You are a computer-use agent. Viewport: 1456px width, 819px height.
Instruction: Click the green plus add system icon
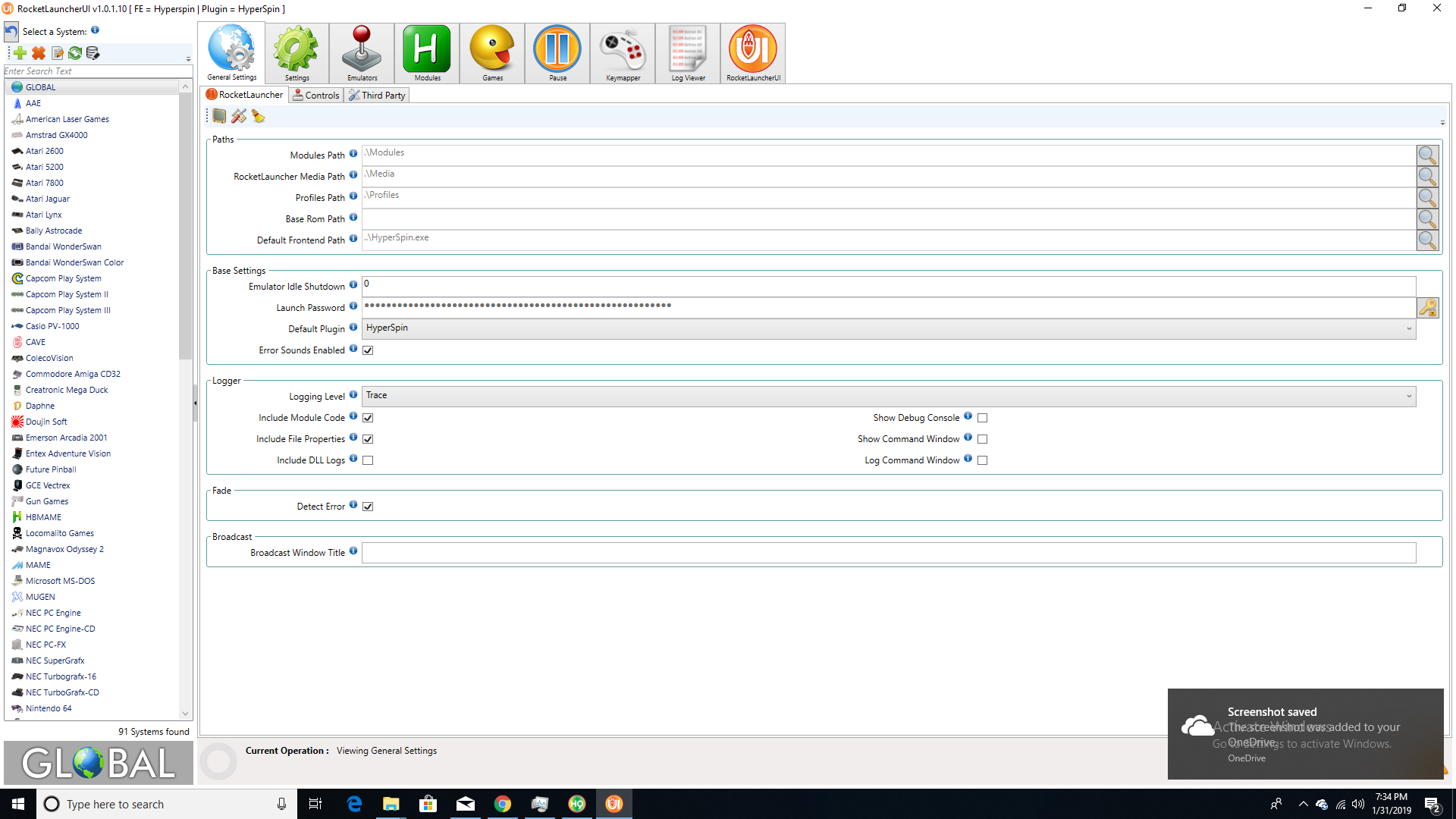tap(20, 53)
